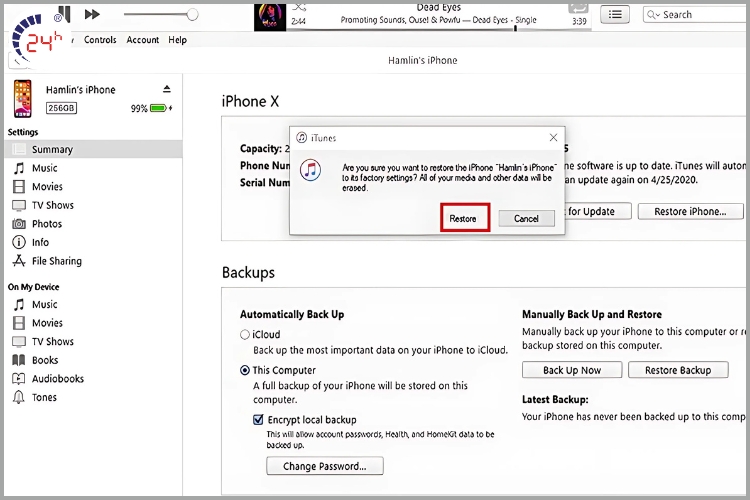Select the iCloud backup radio option
750x500 pixels.
click(245, 334)
